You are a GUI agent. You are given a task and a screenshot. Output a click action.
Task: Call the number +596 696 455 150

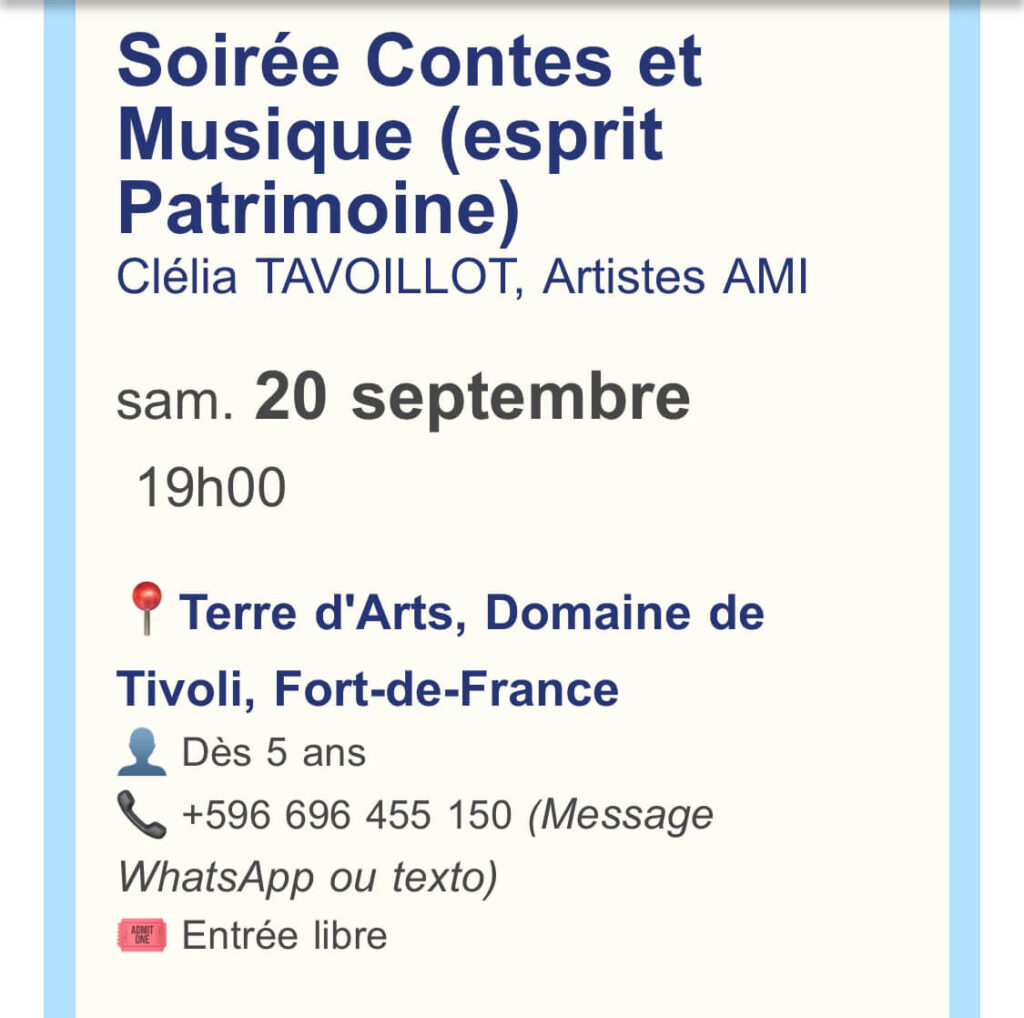pyautogui.click(x=346, y=815)
